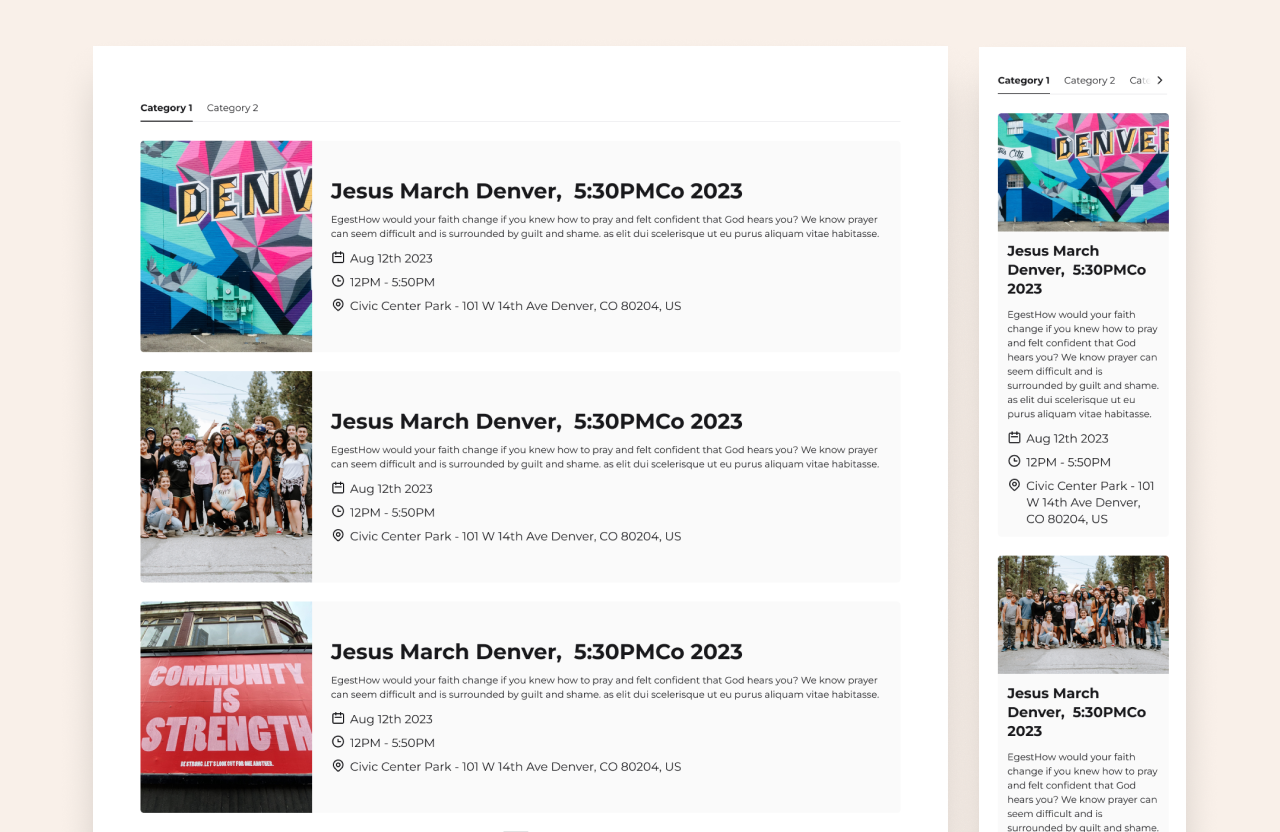Click clock icon in mobile Denver mural card

coord(1014,461)
